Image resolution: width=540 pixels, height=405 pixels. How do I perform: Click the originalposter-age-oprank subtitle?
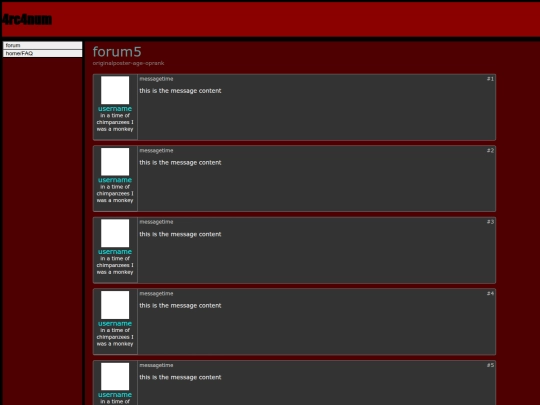click(x=128, y=63)
